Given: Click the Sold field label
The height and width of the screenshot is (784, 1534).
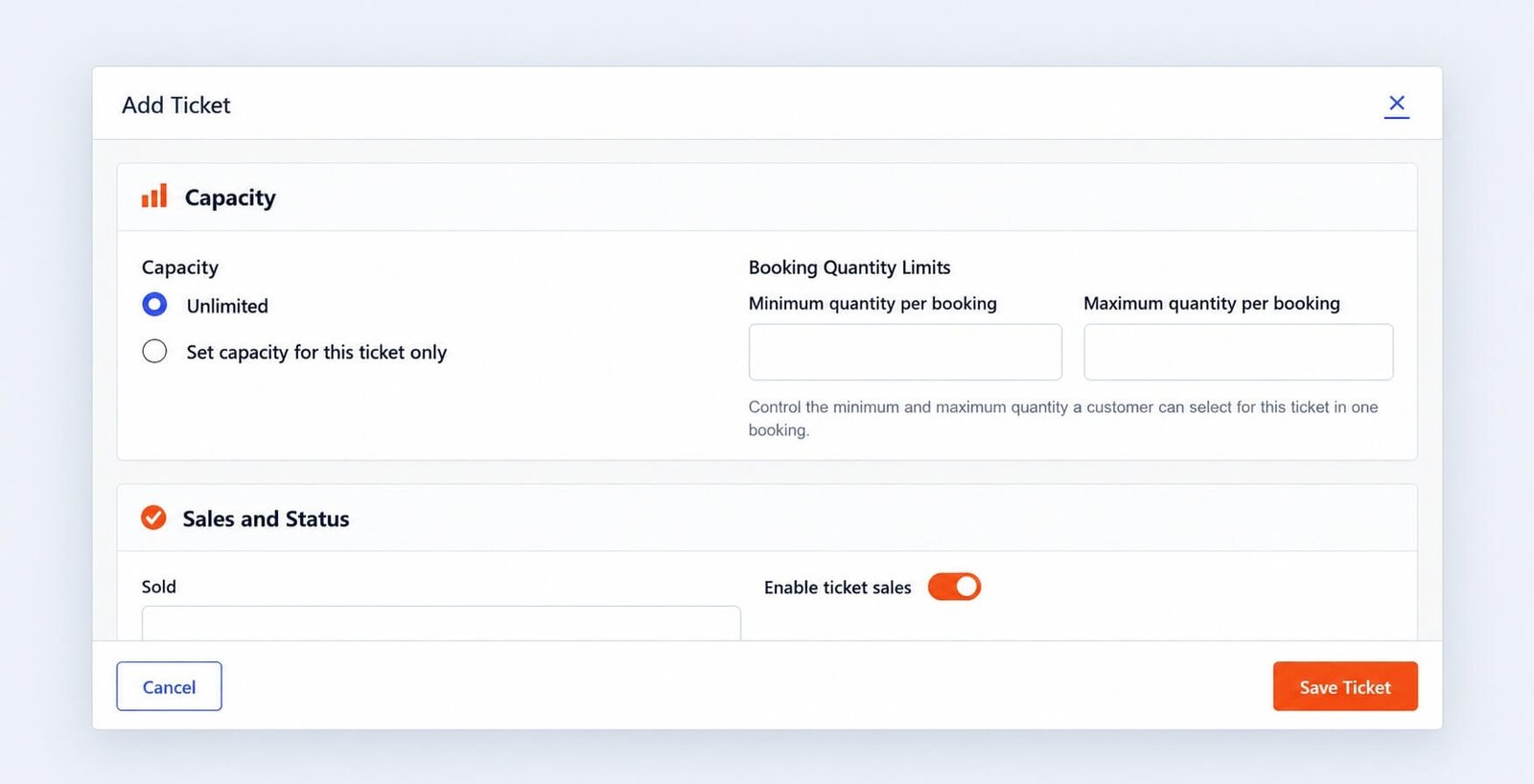Looking at the screenshot, I should coord(159,587).
